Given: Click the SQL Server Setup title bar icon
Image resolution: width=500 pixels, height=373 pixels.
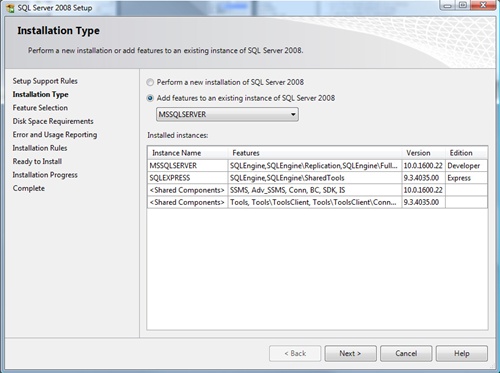Looking at the screenshot, I should click(10, 8).
